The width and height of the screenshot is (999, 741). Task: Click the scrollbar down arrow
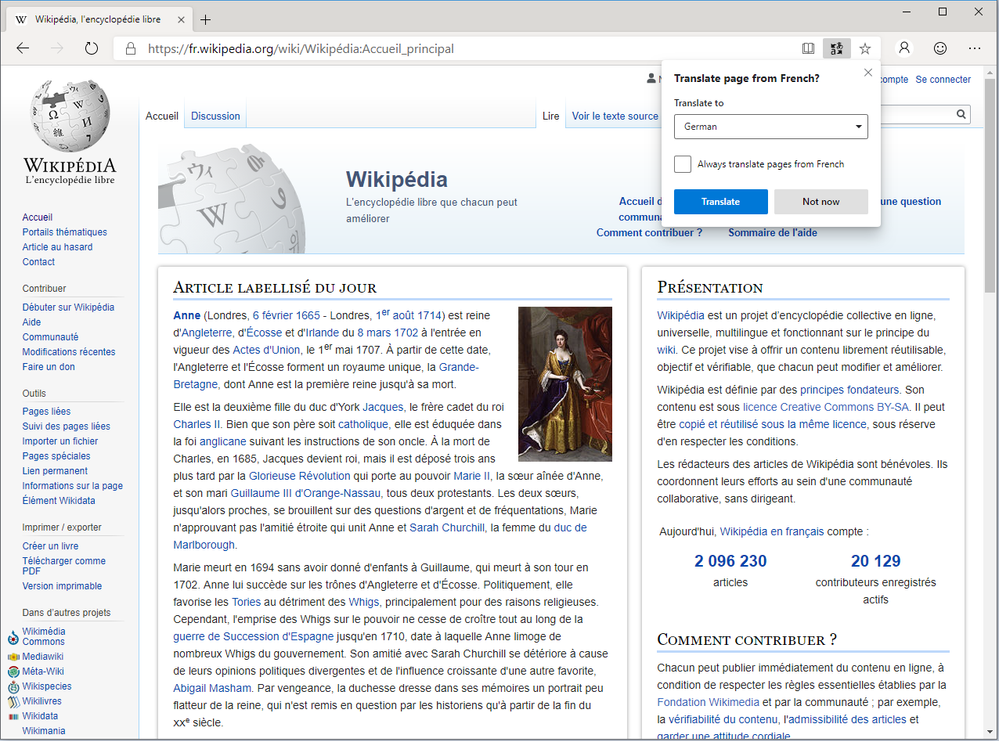pos(989,732)
